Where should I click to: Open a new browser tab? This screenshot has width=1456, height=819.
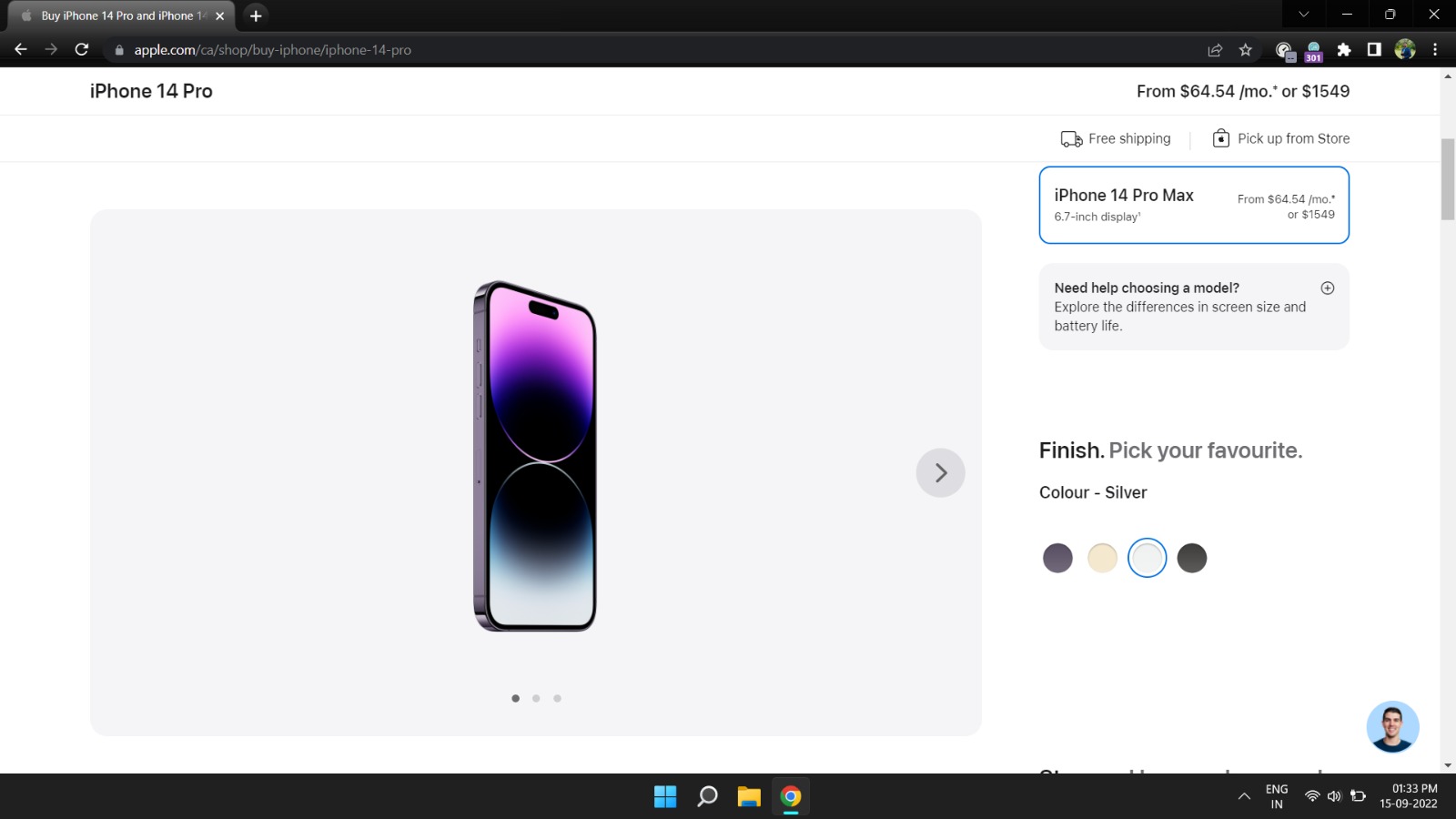pos(256,15)
